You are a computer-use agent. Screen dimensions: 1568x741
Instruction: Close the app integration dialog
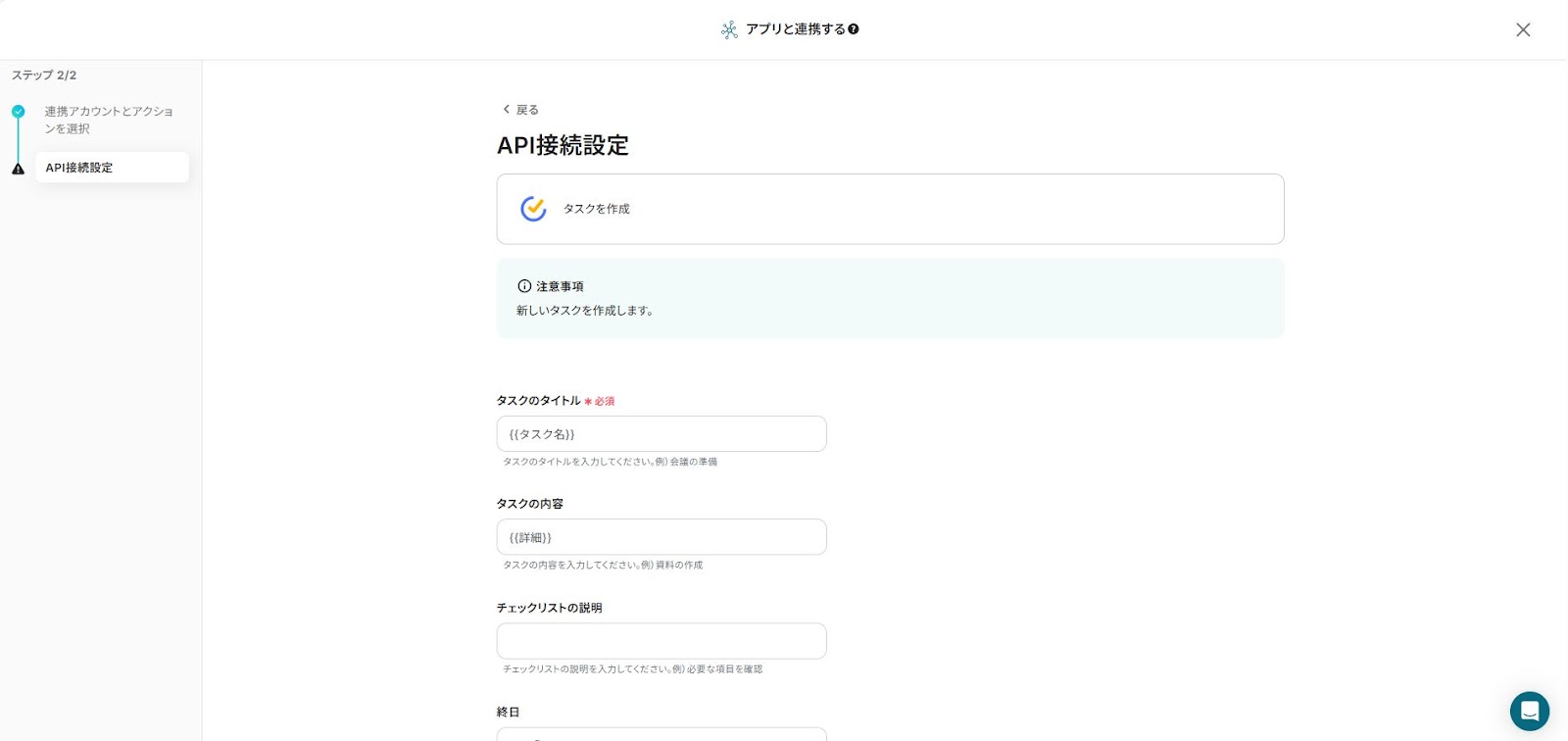pos(1523,30)
